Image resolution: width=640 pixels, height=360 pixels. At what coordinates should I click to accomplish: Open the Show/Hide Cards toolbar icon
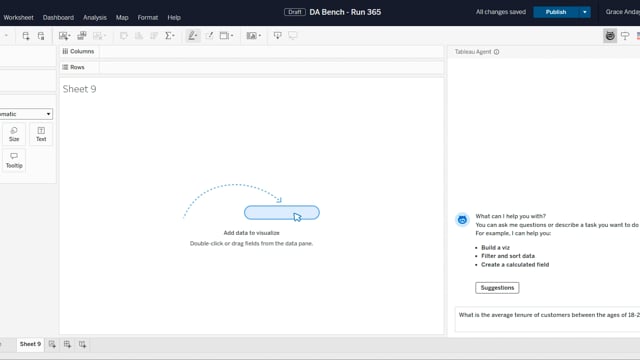pyautogui.click(x=253, y=36)
